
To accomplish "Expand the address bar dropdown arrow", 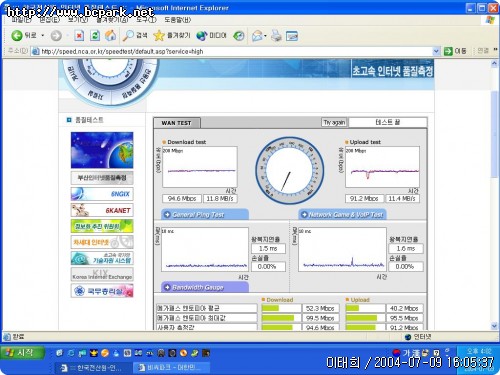I will pyautogui.click(x=436, y=51).
